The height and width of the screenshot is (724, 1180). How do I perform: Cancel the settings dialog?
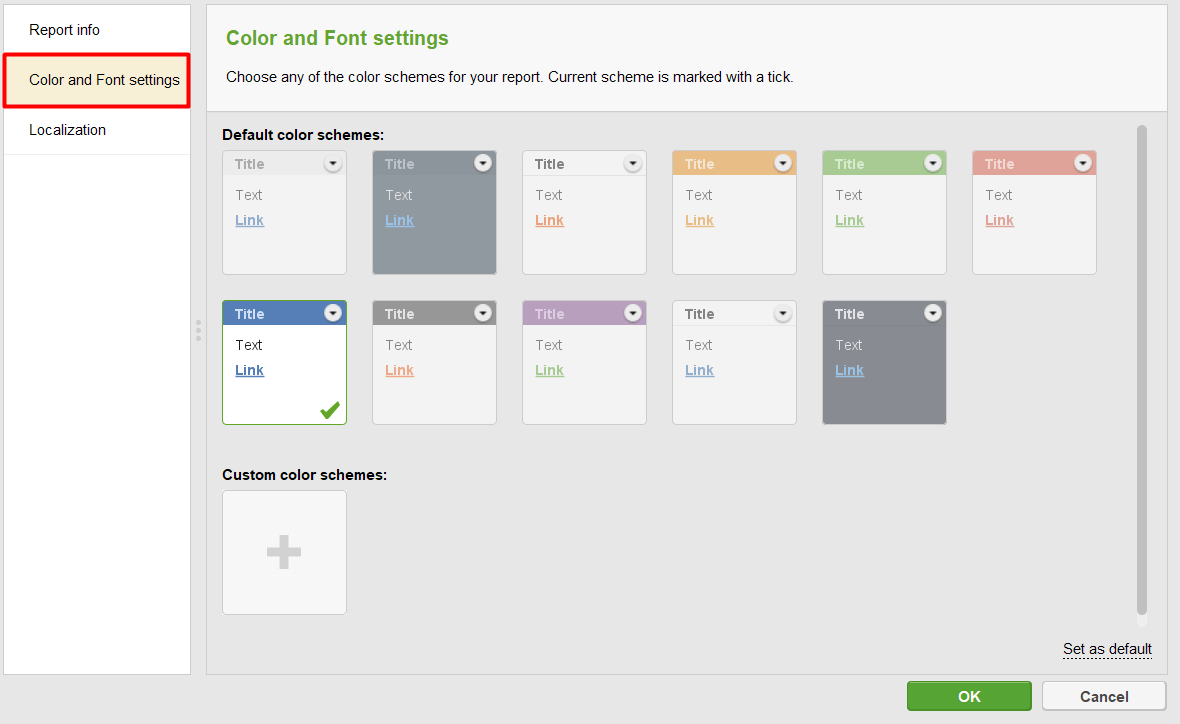coord(1104,696)
